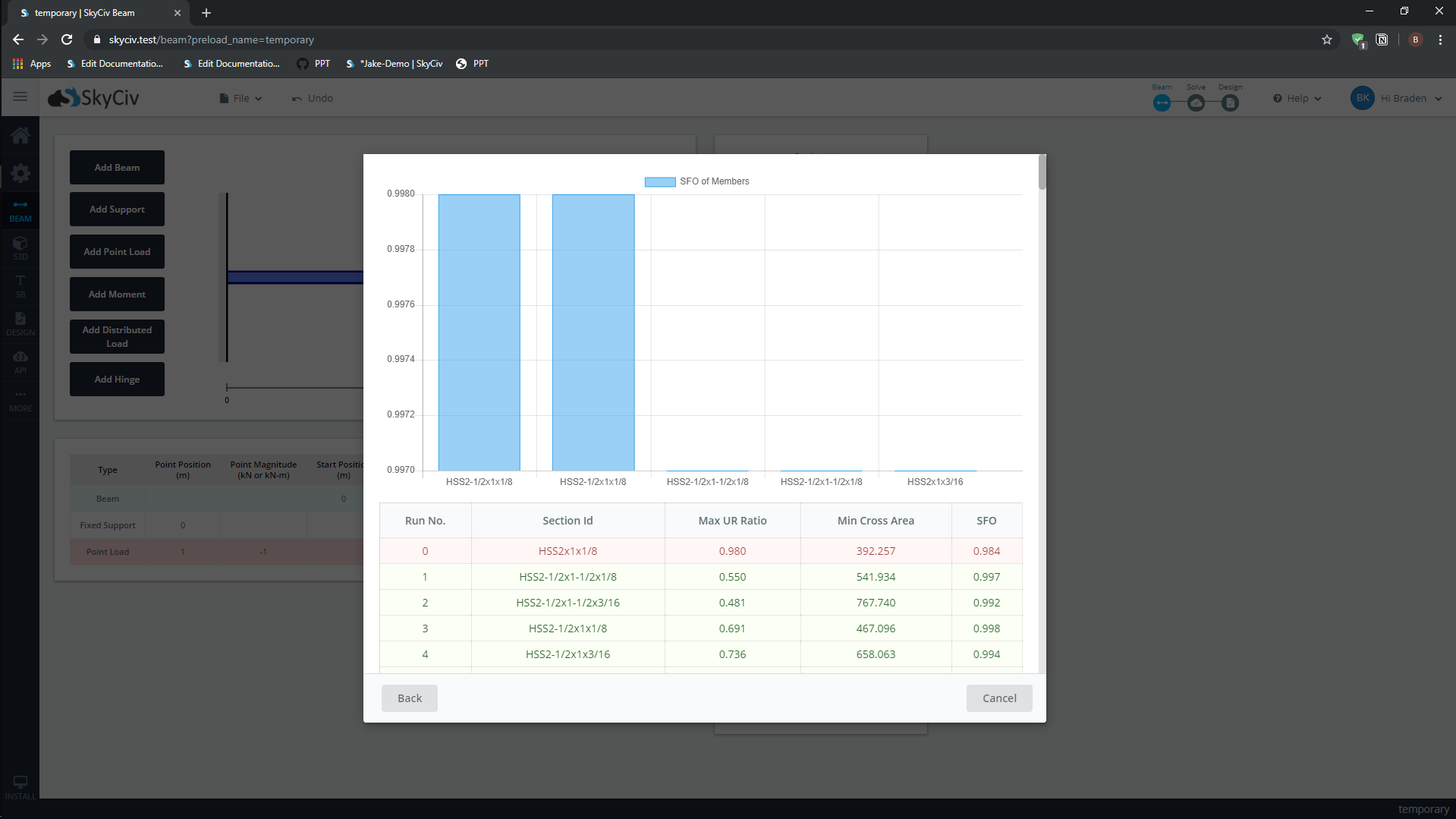Click the Undo menu item
This screenshot has width=1456, height=819.
(313, 99)
